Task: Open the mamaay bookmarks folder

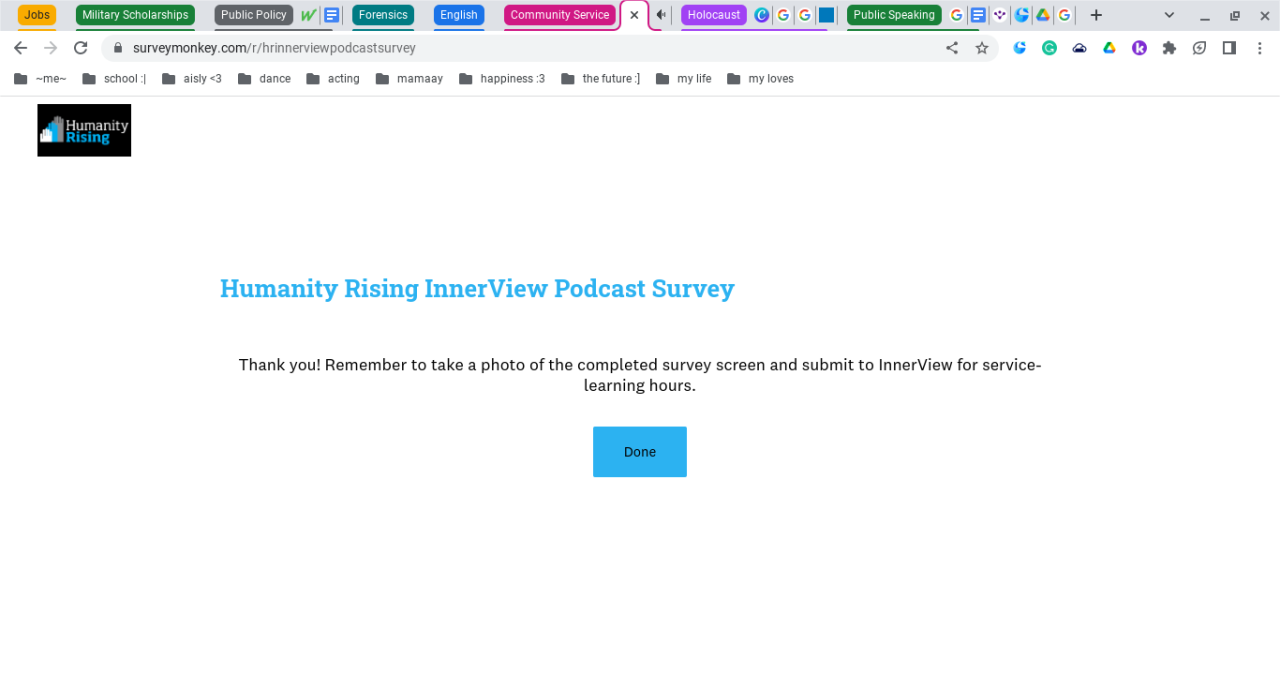Action: pyautogui.click(x=409, y=79)
